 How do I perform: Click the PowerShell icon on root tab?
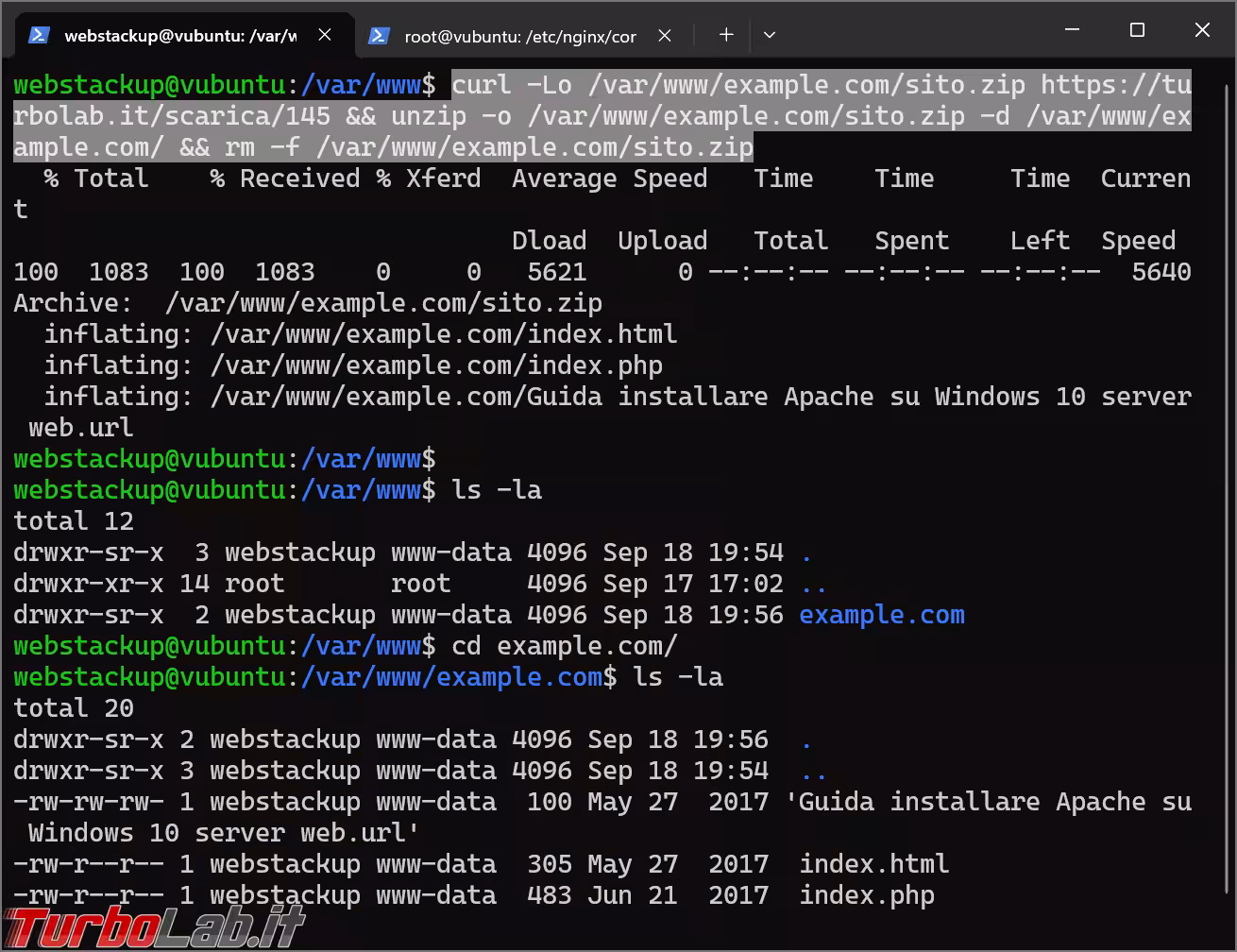pyautogui.click(x=379, y=35)
